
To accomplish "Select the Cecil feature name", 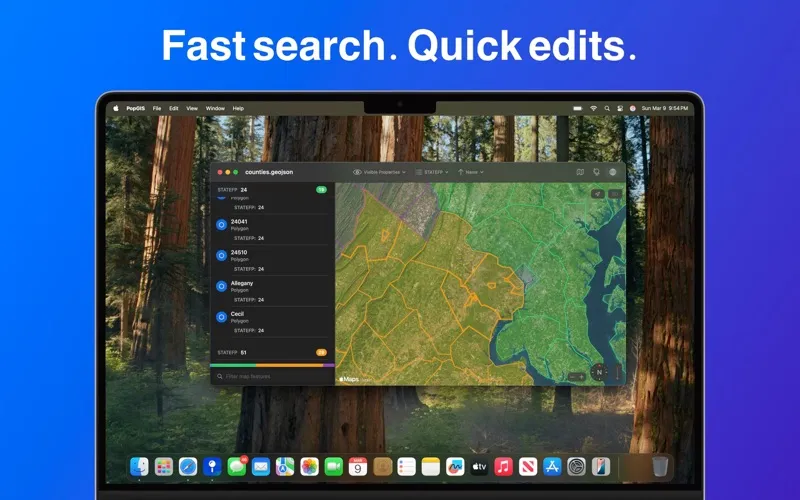I will [237, 314].
